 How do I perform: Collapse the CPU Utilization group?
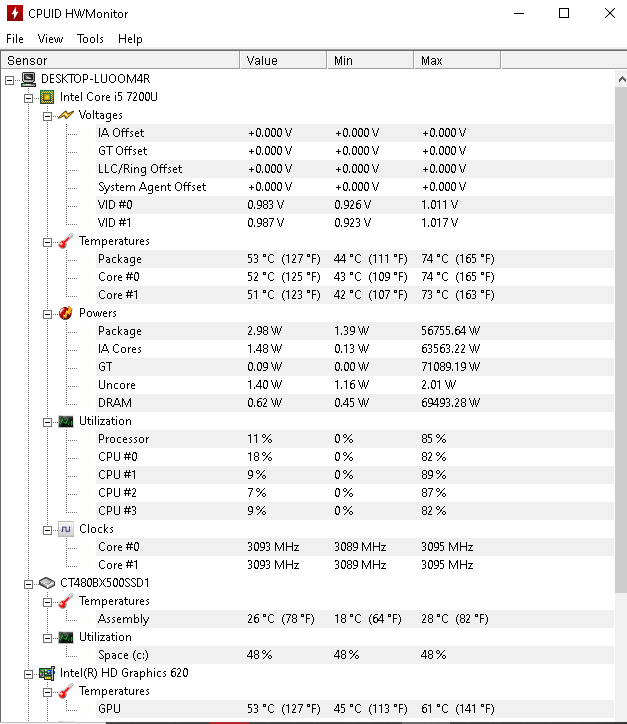pos(48,422)
